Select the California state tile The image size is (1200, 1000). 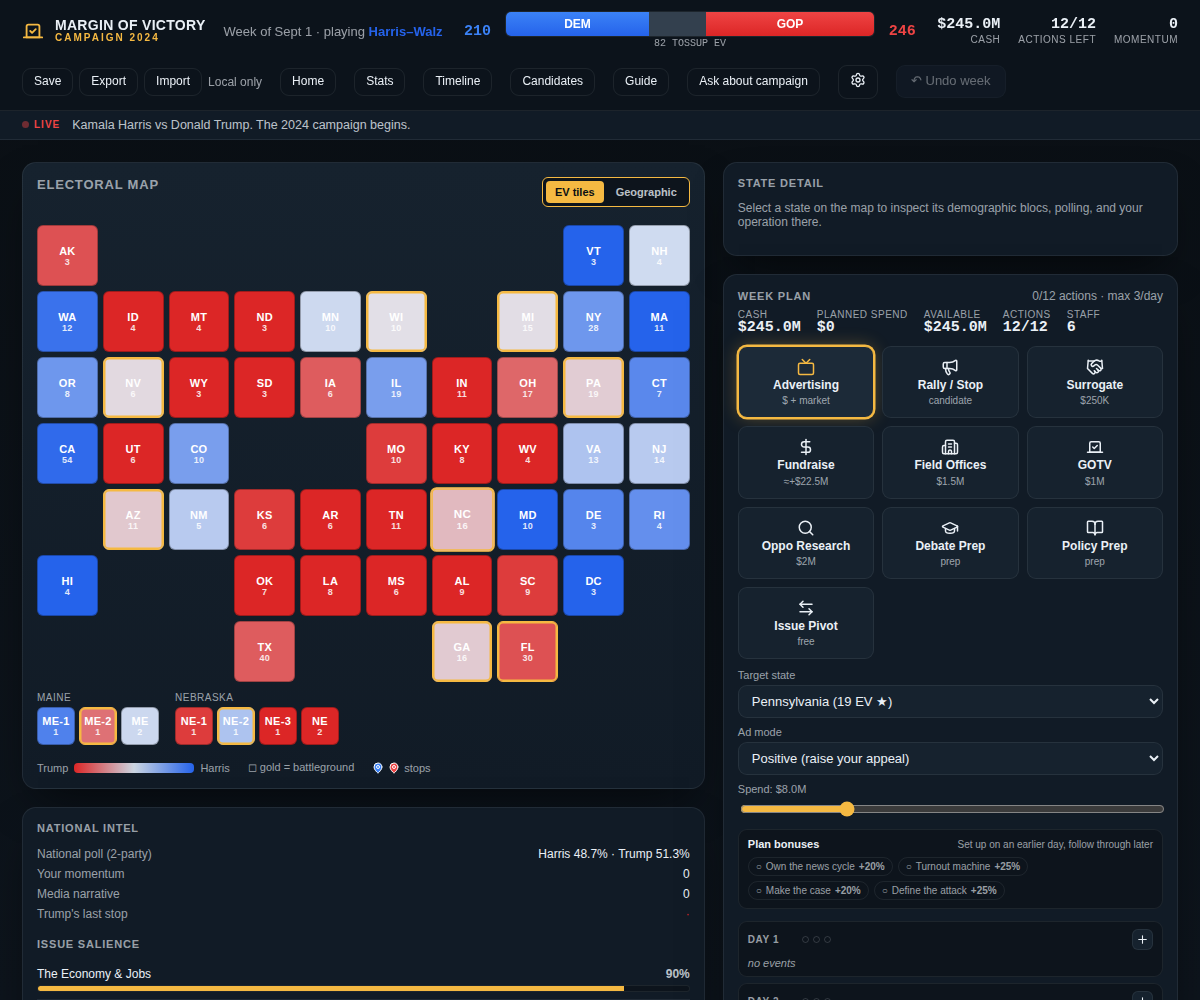pyautogui.click(x=67, y=454)
